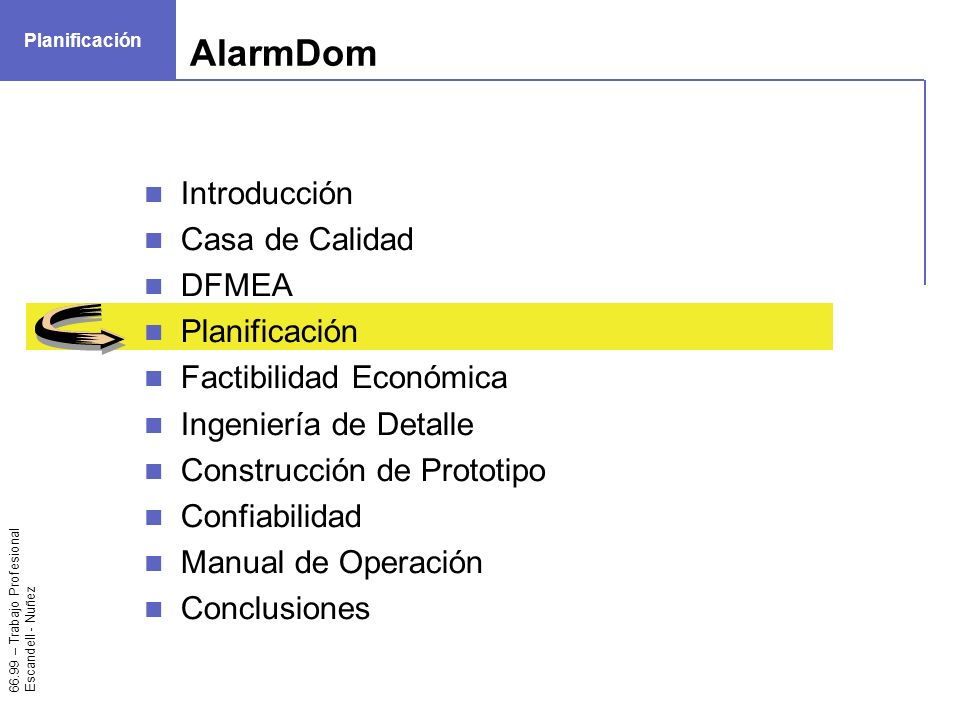Open Factibilidad Económica item
The image size is (960, 720).
(x=344, y=377)
